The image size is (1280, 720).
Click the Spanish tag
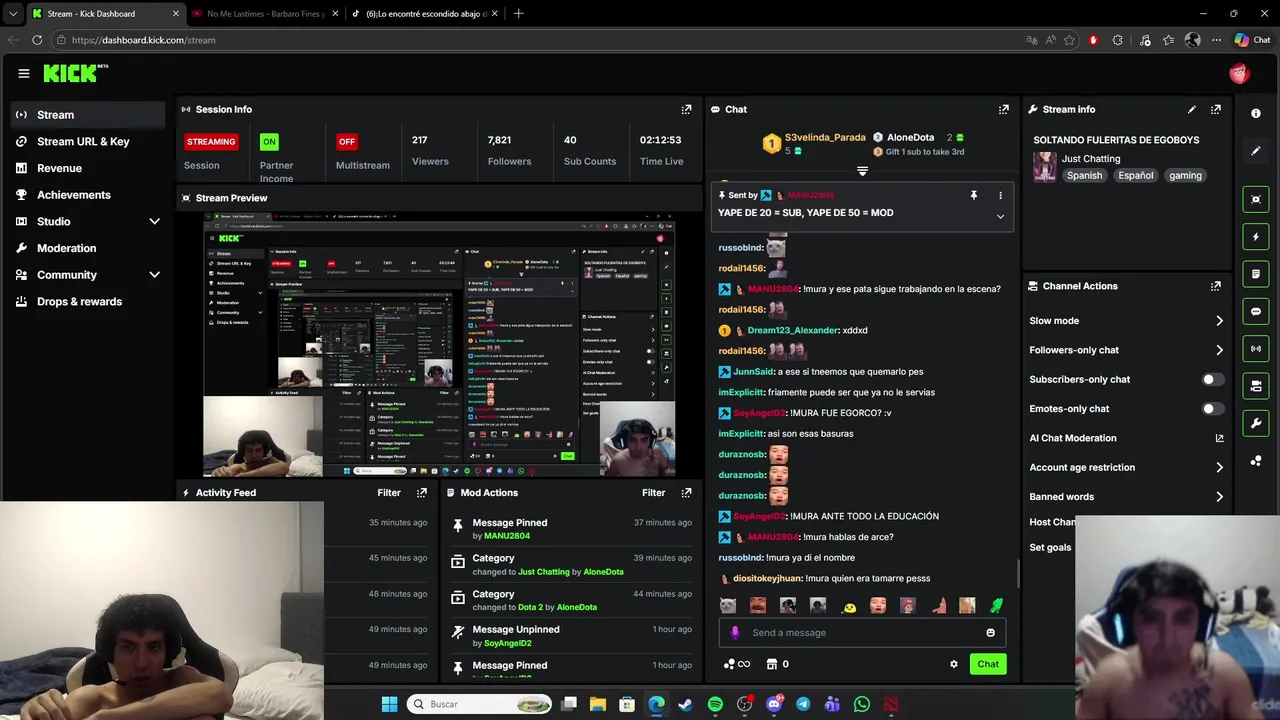click(1084, 176)
